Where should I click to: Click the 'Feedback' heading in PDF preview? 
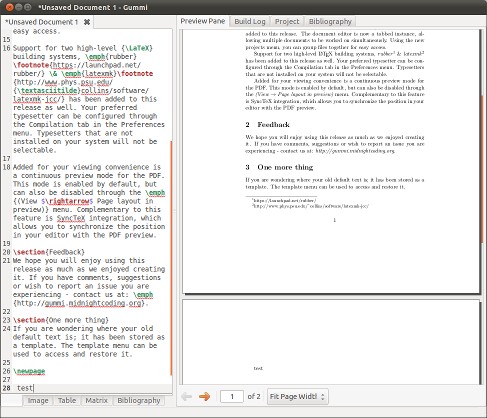273,125
